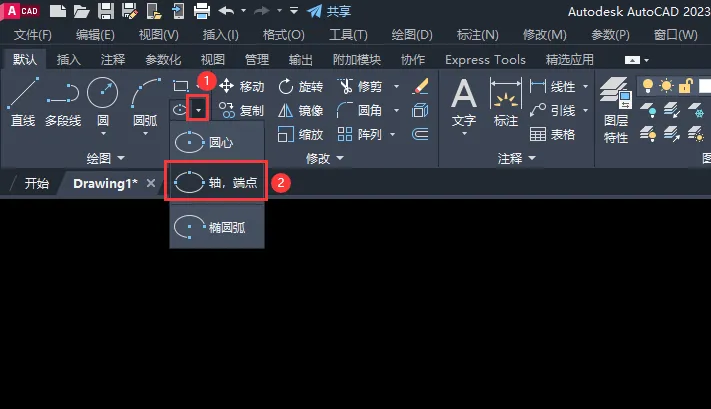This screenshot has height=409, width=711.
Task: Undo the last action
Action: (226, 10)
